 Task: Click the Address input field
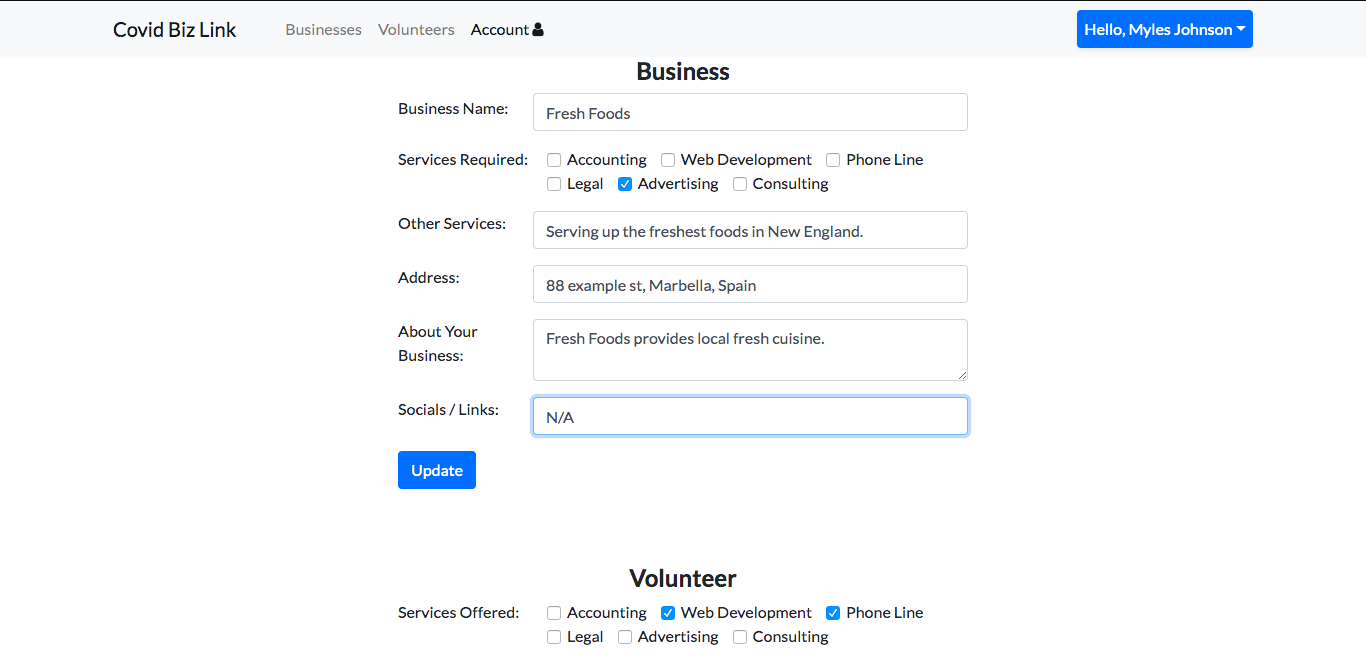pyautogui.click(x=750, y=284)
